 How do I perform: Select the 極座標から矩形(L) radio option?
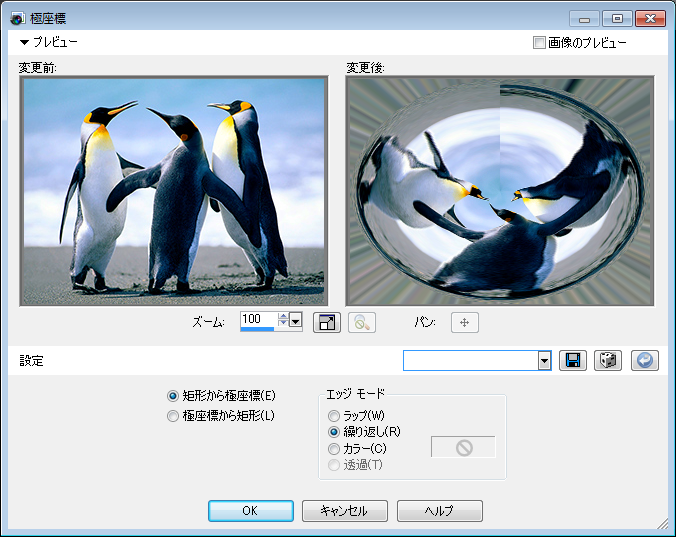click(x=174, y=415)
